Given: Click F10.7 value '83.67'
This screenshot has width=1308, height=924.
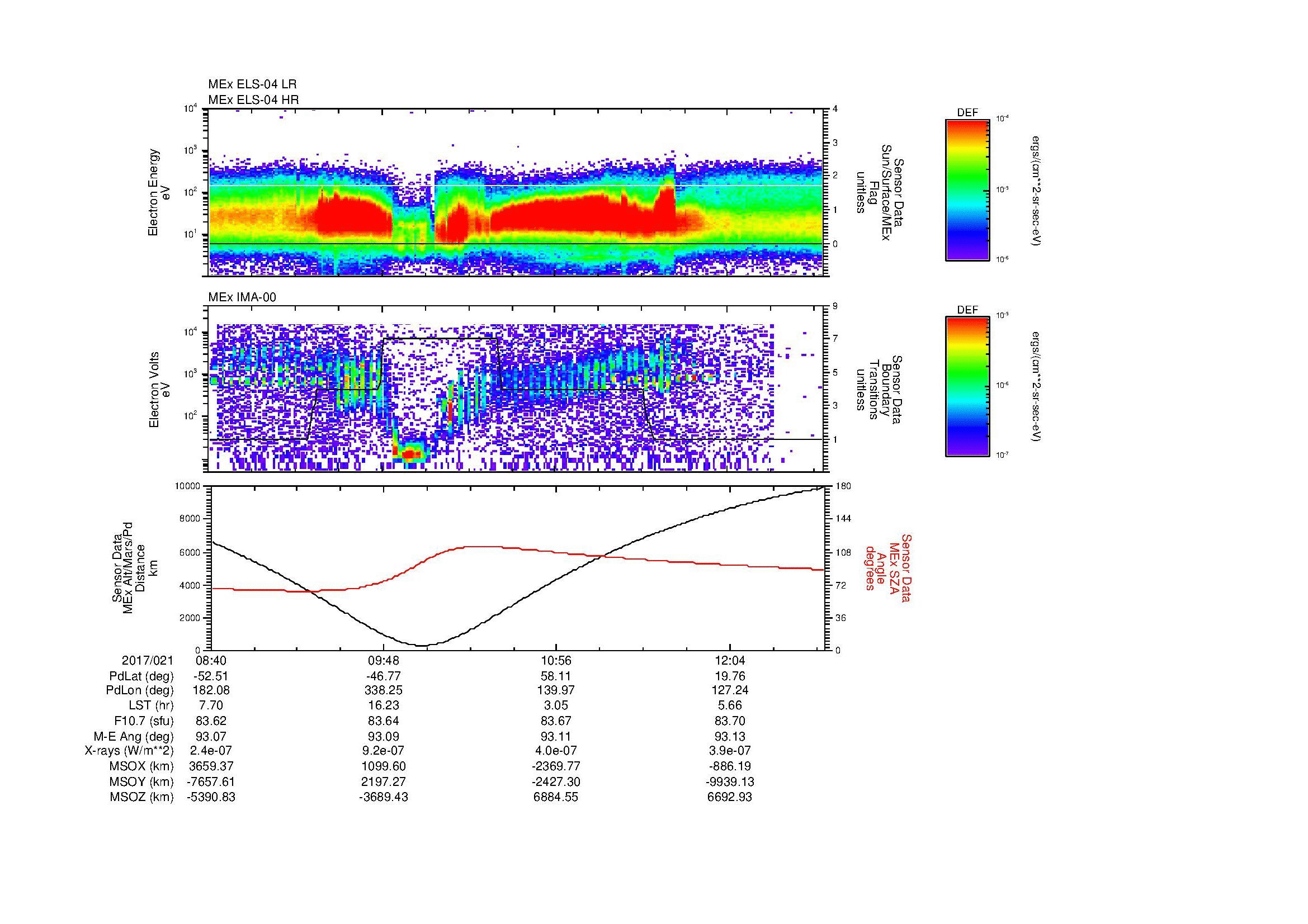Looking at the screenshot, I should [555, 721].
